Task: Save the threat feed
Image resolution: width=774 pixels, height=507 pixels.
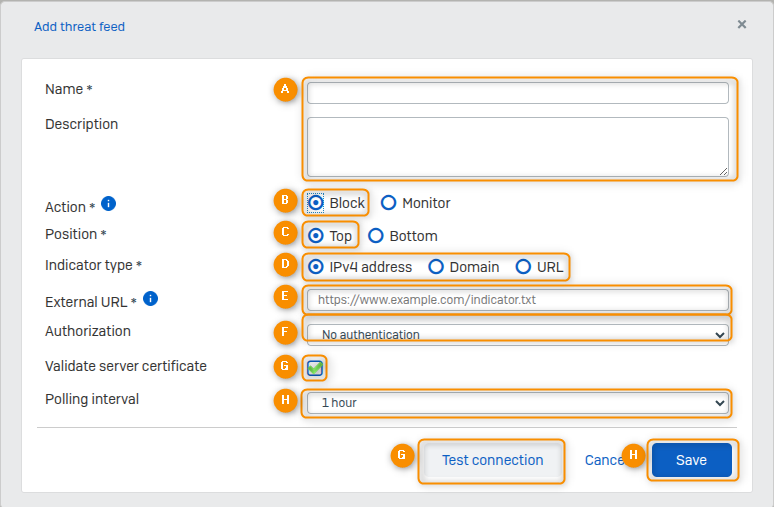Action: coord(691,460)
